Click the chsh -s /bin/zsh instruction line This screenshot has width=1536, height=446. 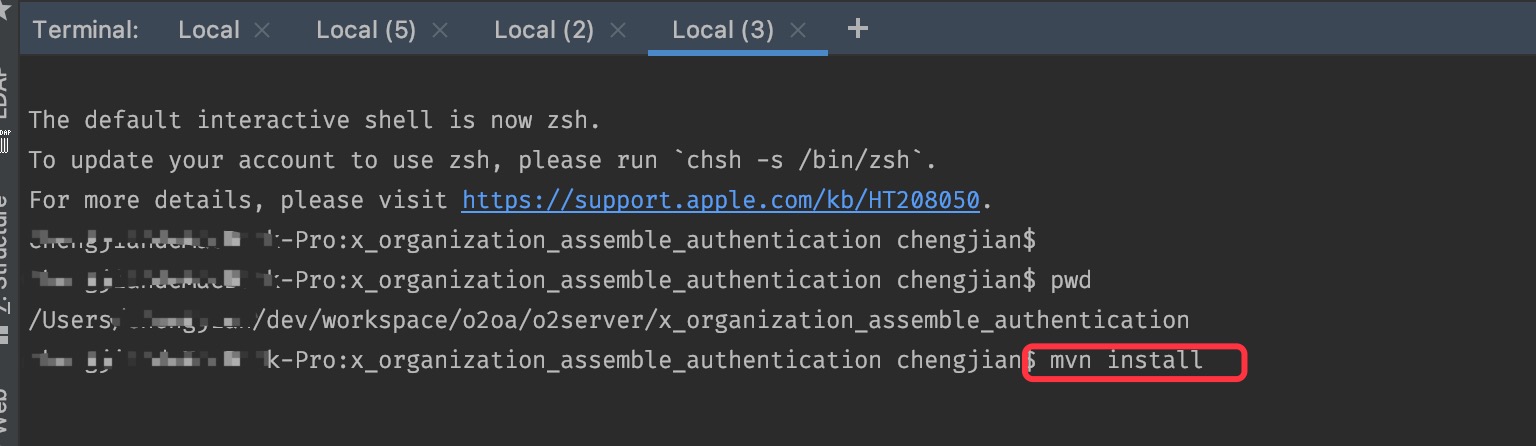pyautogui.click(x=483, y=160)
